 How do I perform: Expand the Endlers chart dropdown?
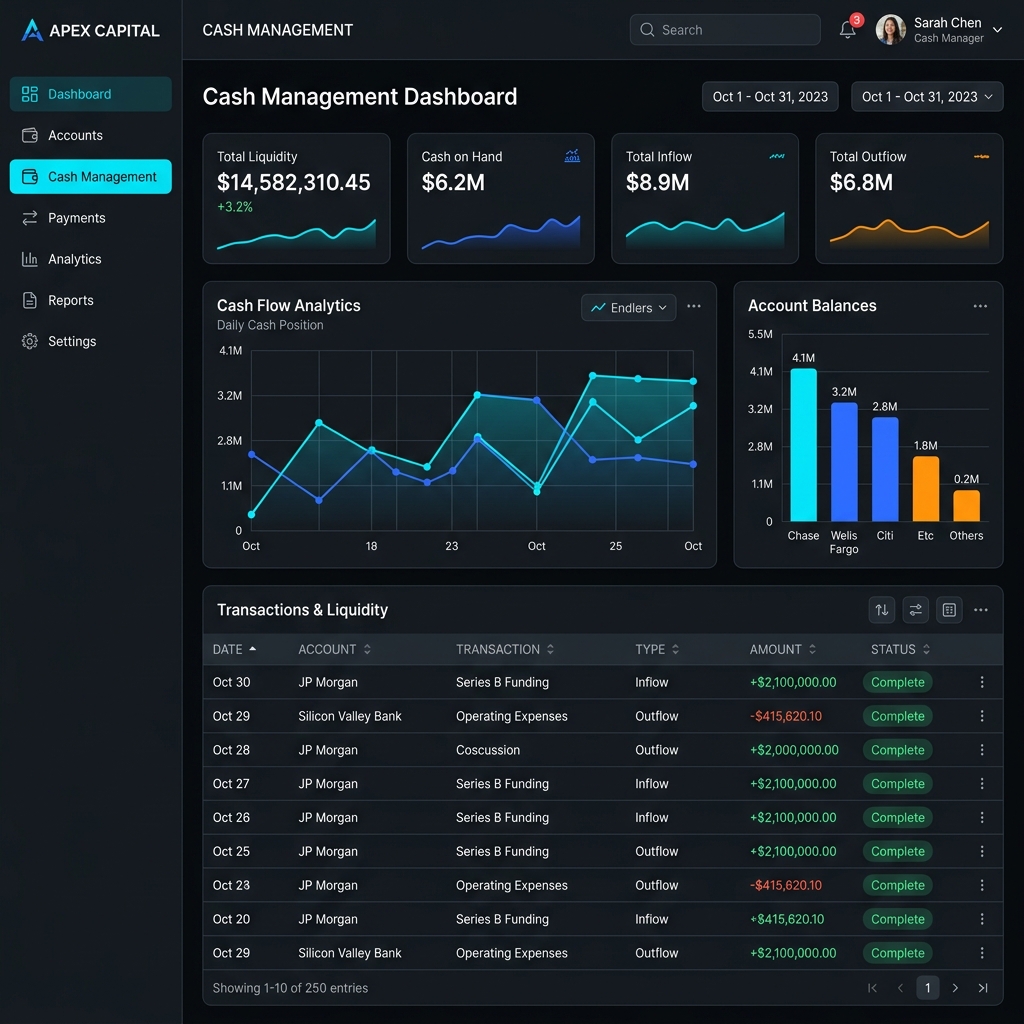(x=628, y=307)
